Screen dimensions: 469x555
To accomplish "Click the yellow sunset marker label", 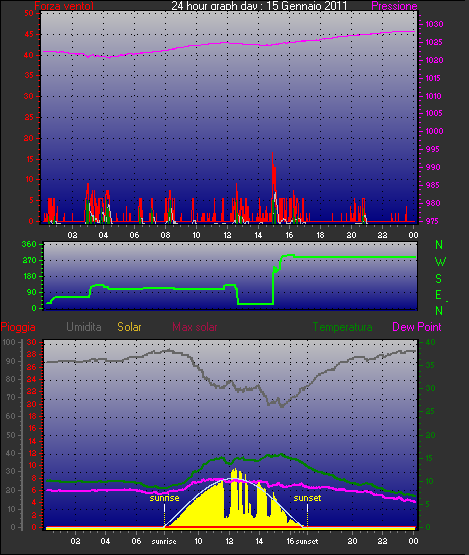I will [x=307, y=498].
